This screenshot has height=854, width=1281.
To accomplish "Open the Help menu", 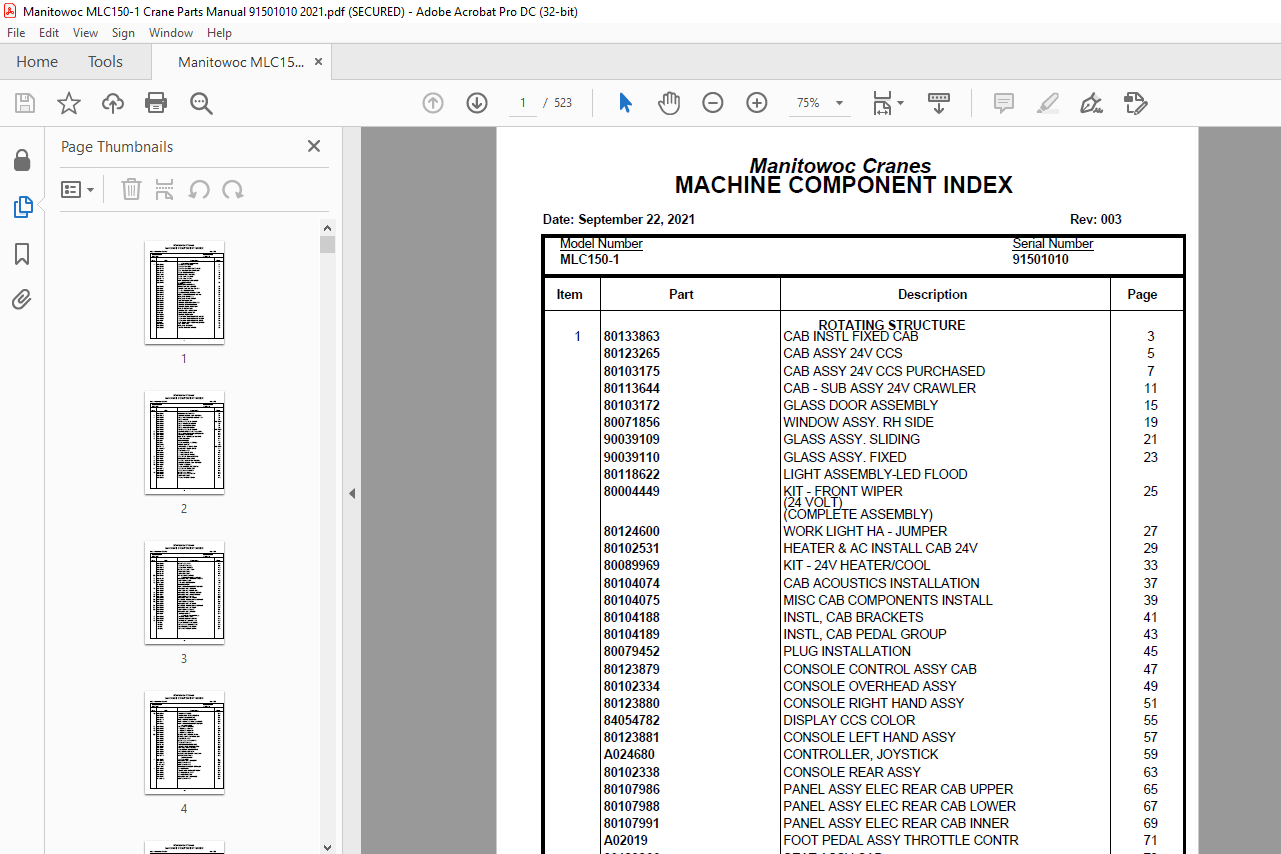I will tap(219, 33).
